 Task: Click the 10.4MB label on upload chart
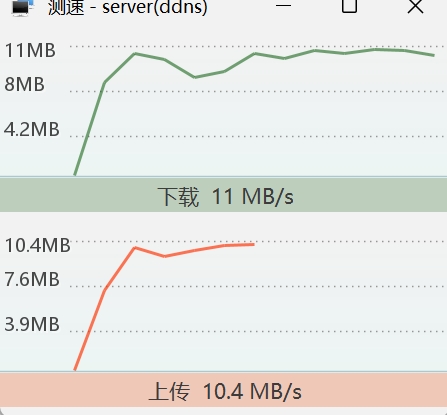pyautogui.click(x=37, y=245)
